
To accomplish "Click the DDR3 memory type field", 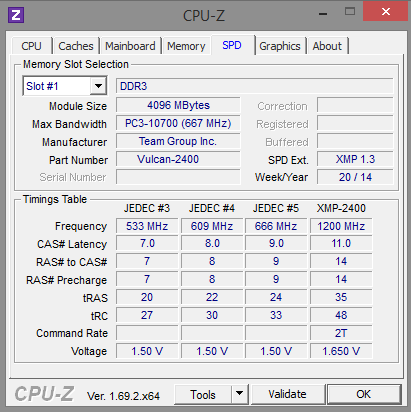I will [x=255, y=86].
